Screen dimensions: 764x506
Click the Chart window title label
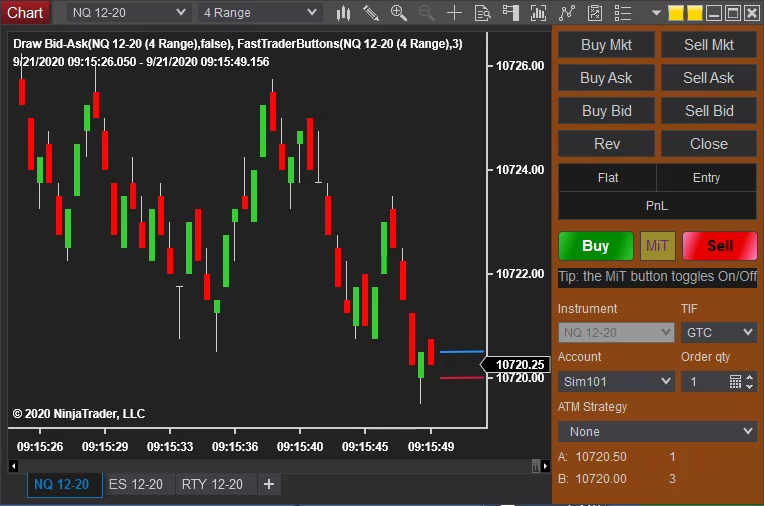(25, 12)
